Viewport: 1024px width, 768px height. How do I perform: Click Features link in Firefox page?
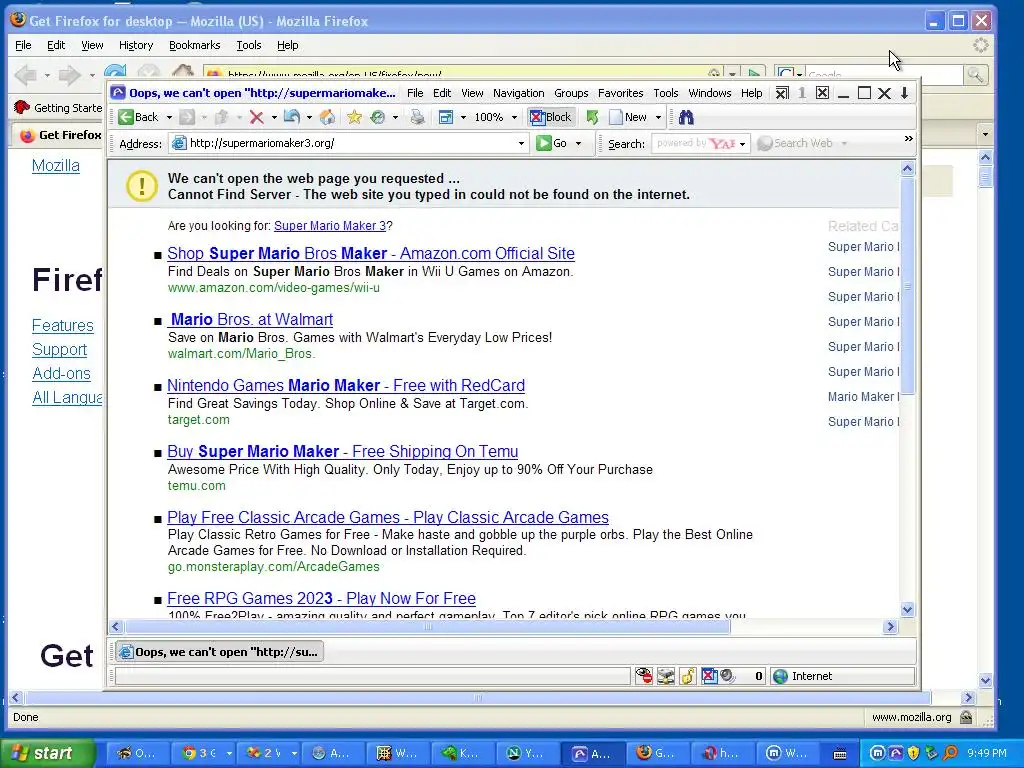tap(63, 325)
